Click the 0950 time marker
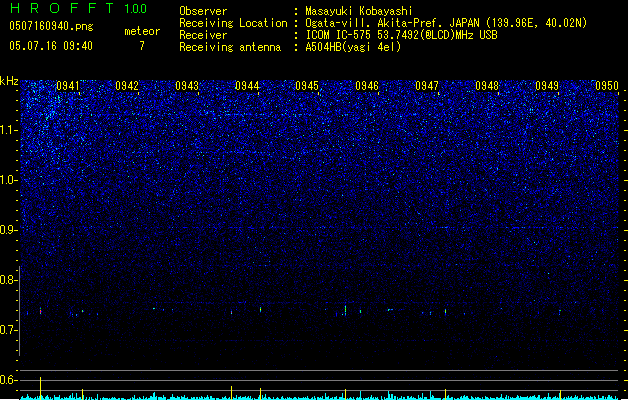629x400 pixels. [607, 86]
